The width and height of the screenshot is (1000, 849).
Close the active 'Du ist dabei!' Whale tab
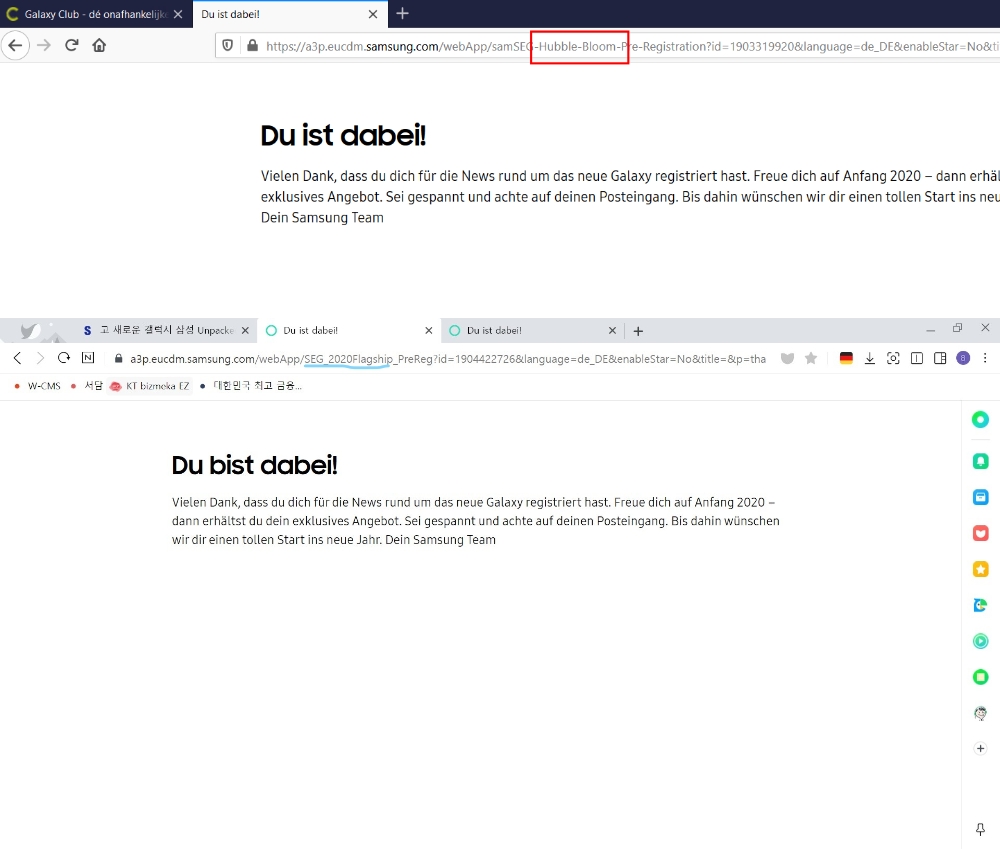tap(429, 330)
